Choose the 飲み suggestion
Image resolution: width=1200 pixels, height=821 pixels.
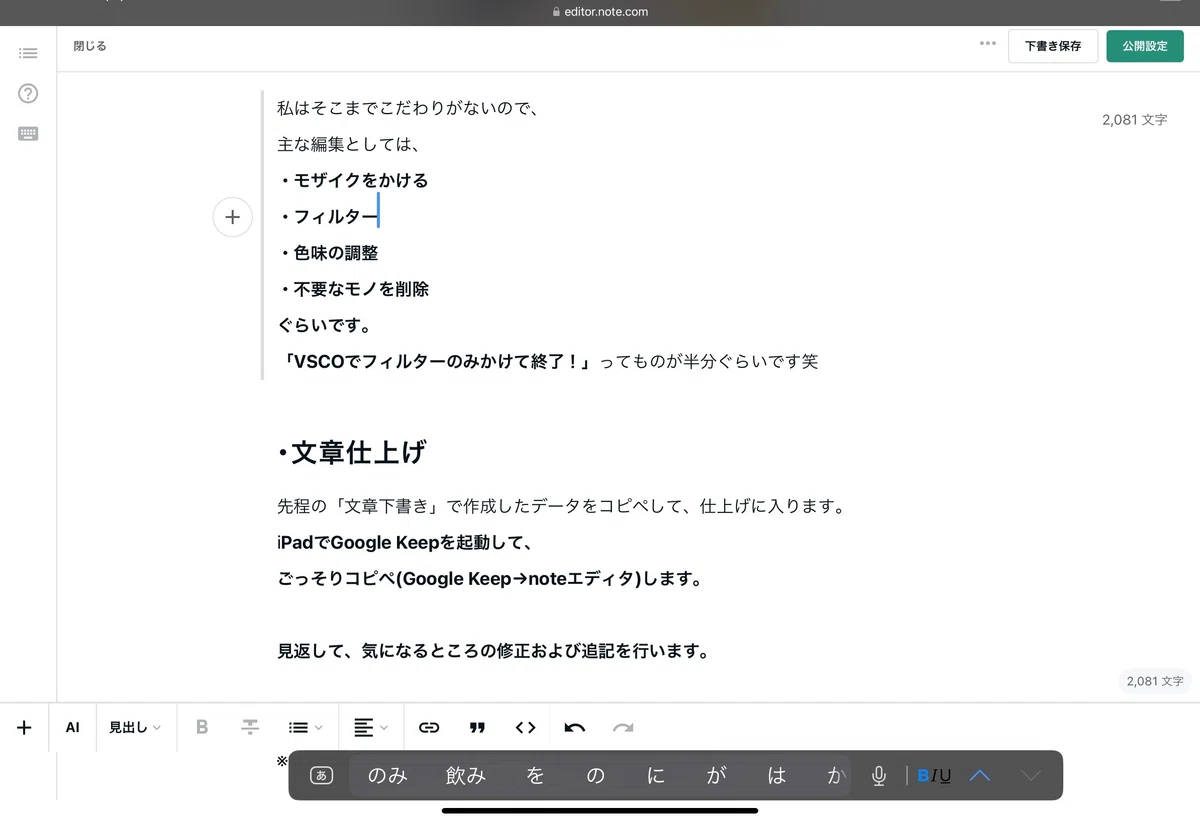tap(466, 775)
